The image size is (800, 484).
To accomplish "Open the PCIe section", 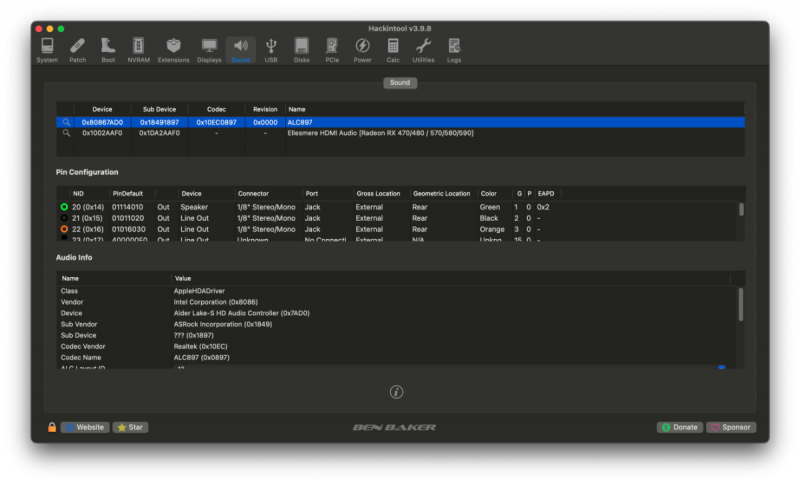I will (332, 49).
